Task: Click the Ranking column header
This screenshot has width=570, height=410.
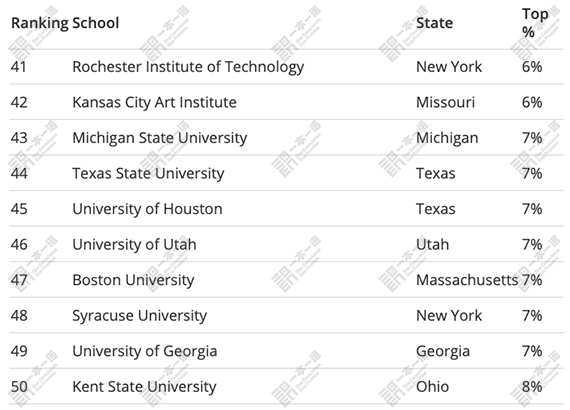Action: click(x=40, y=23)
